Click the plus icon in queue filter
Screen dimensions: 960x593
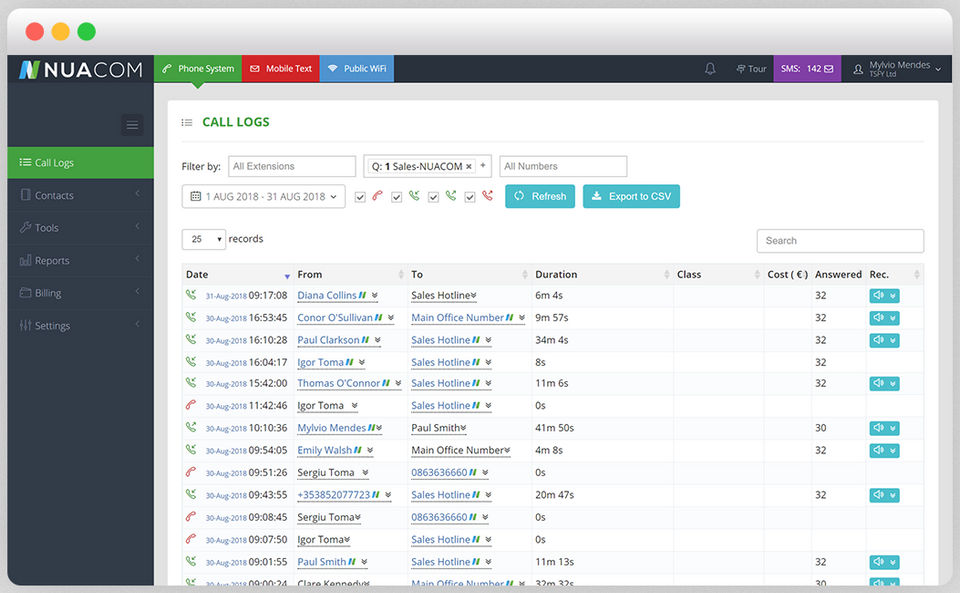[482, 165]
